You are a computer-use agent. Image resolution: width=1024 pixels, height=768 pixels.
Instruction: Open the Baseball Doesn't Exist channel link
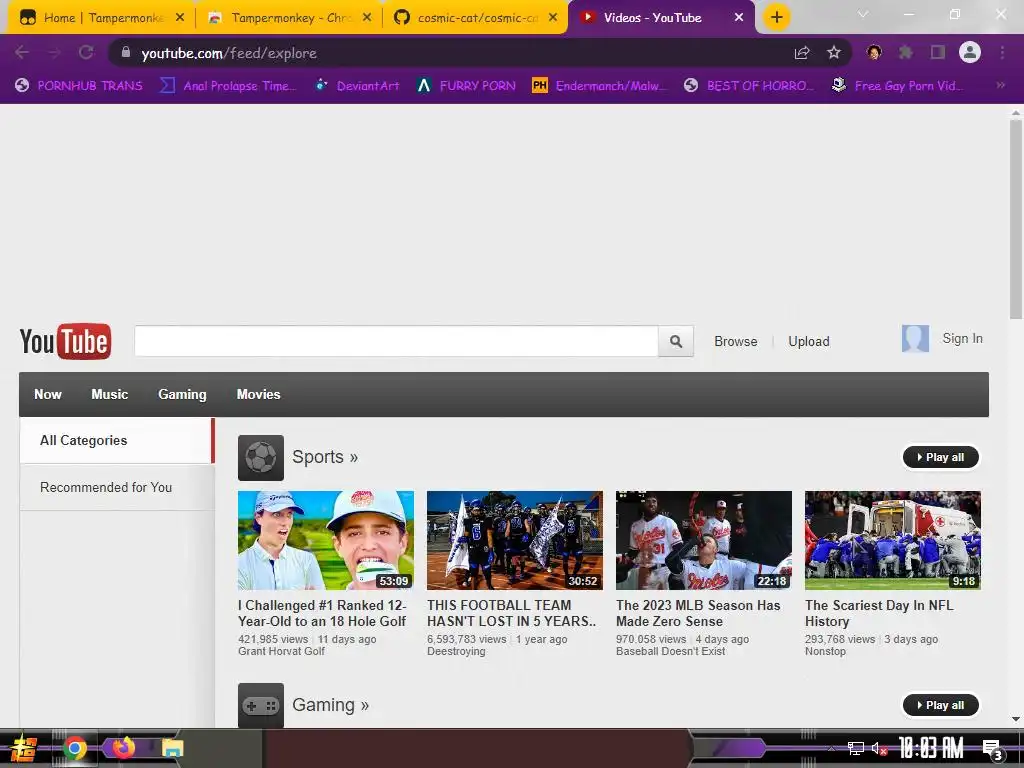(671, 651)
